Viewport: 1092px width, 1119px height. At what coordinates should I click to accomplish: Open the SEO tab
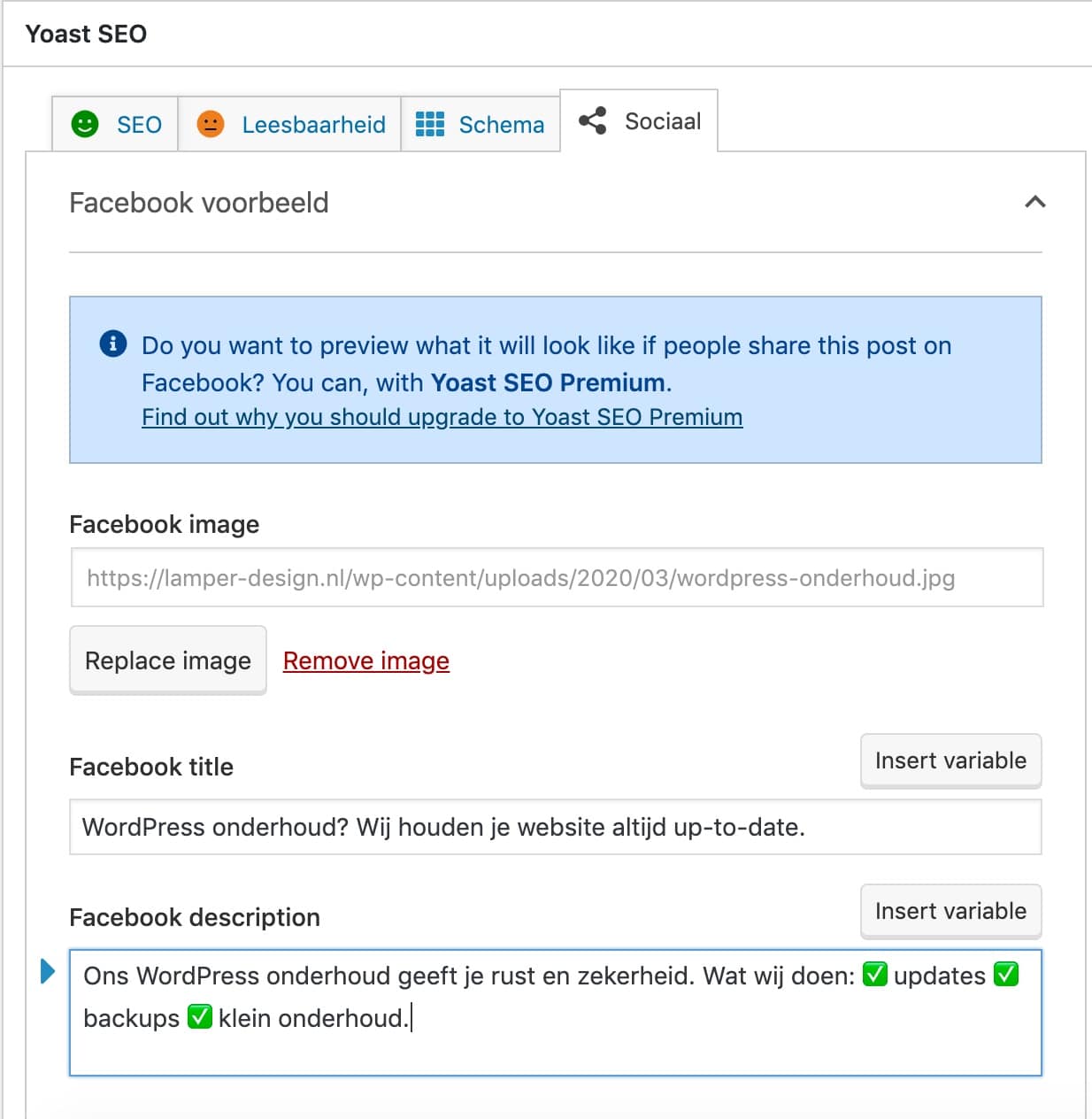(115, 124)
